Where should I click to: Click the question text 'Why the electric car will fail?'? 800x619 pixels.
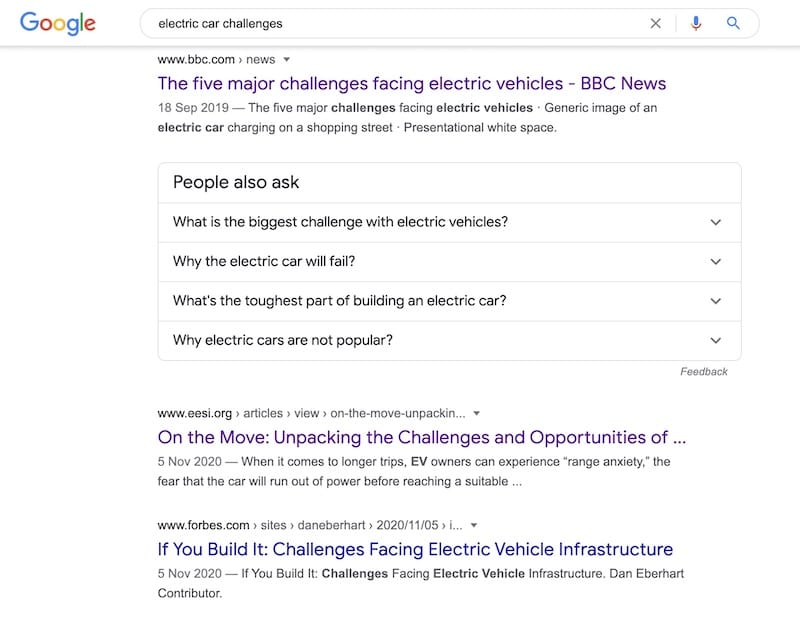(264, 262)
